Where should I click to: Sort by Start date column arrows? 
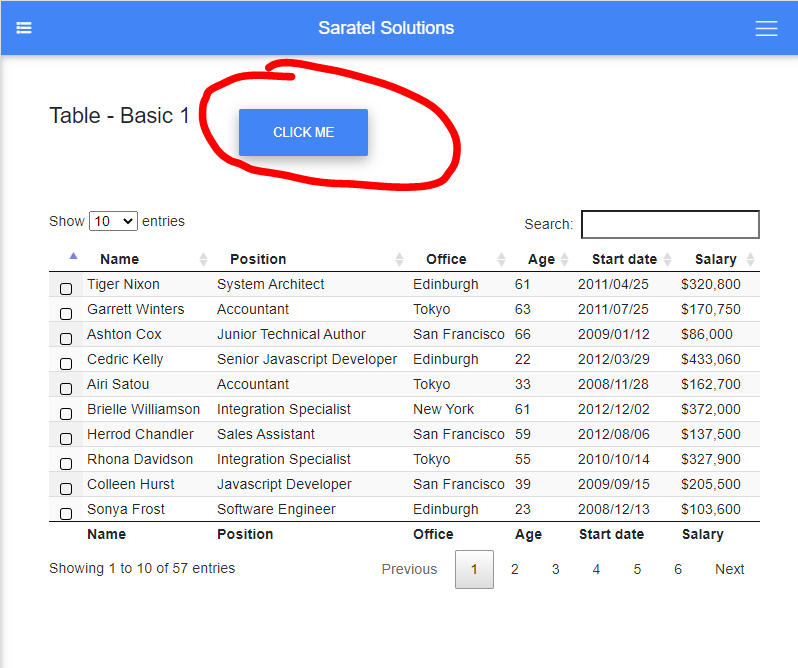[x=668, y=259]
